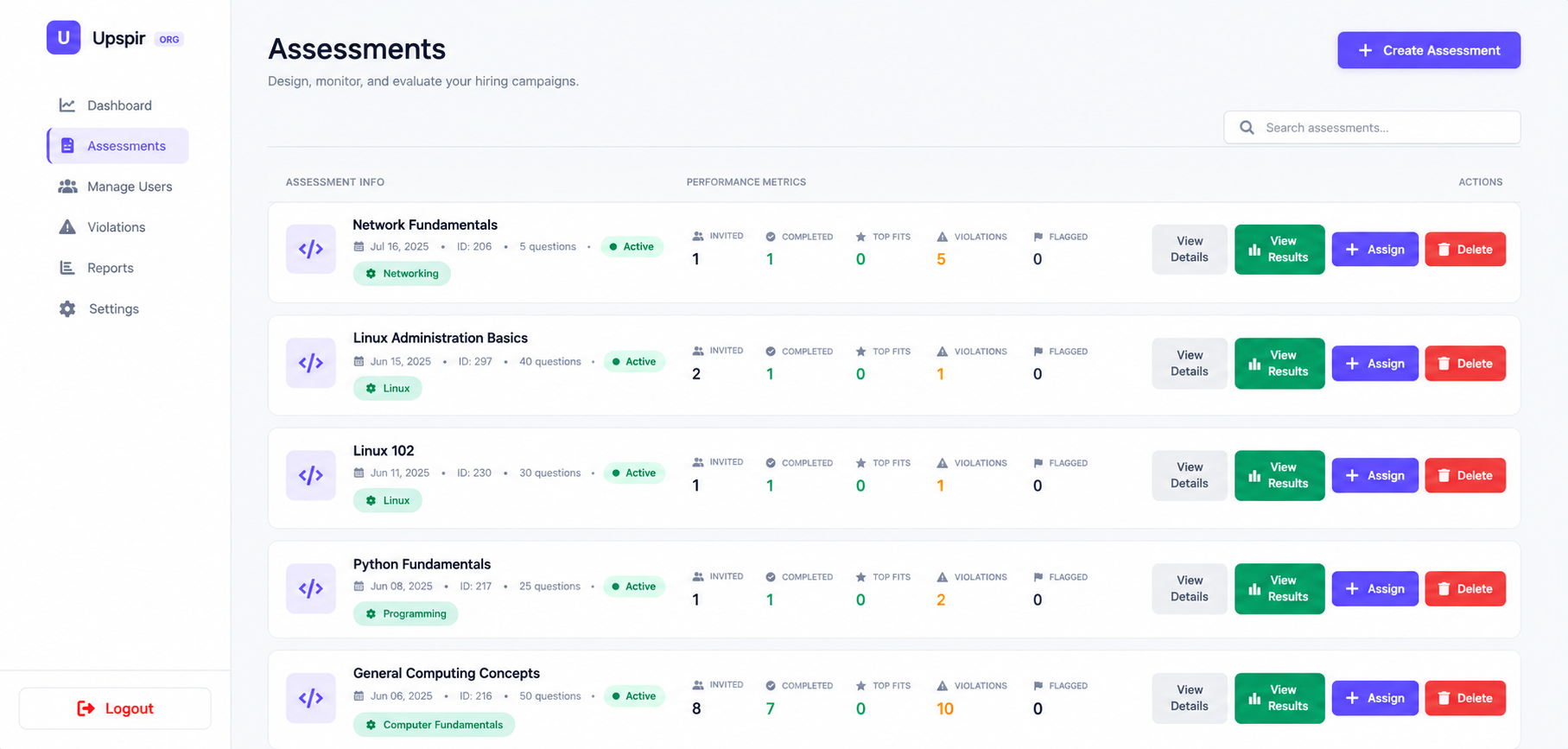
Task: View results for Linux Administration Basics
Action: coord(1279,364)
